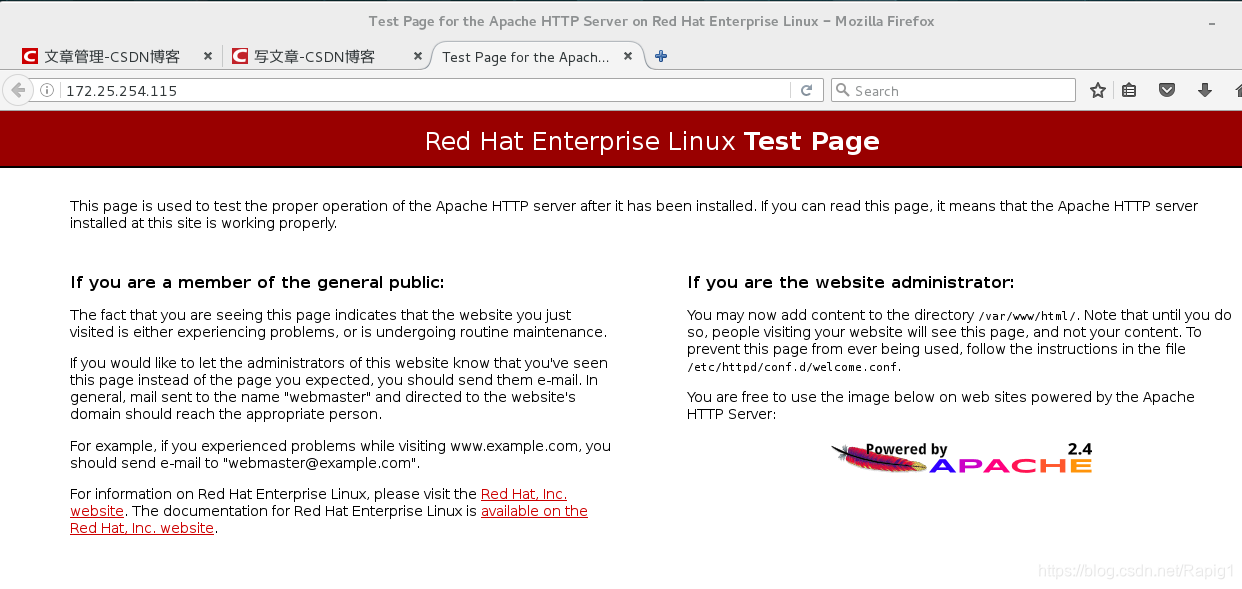Minimize the Firefox window
The image size is (1242, 589).
(x=1212, y=22)
